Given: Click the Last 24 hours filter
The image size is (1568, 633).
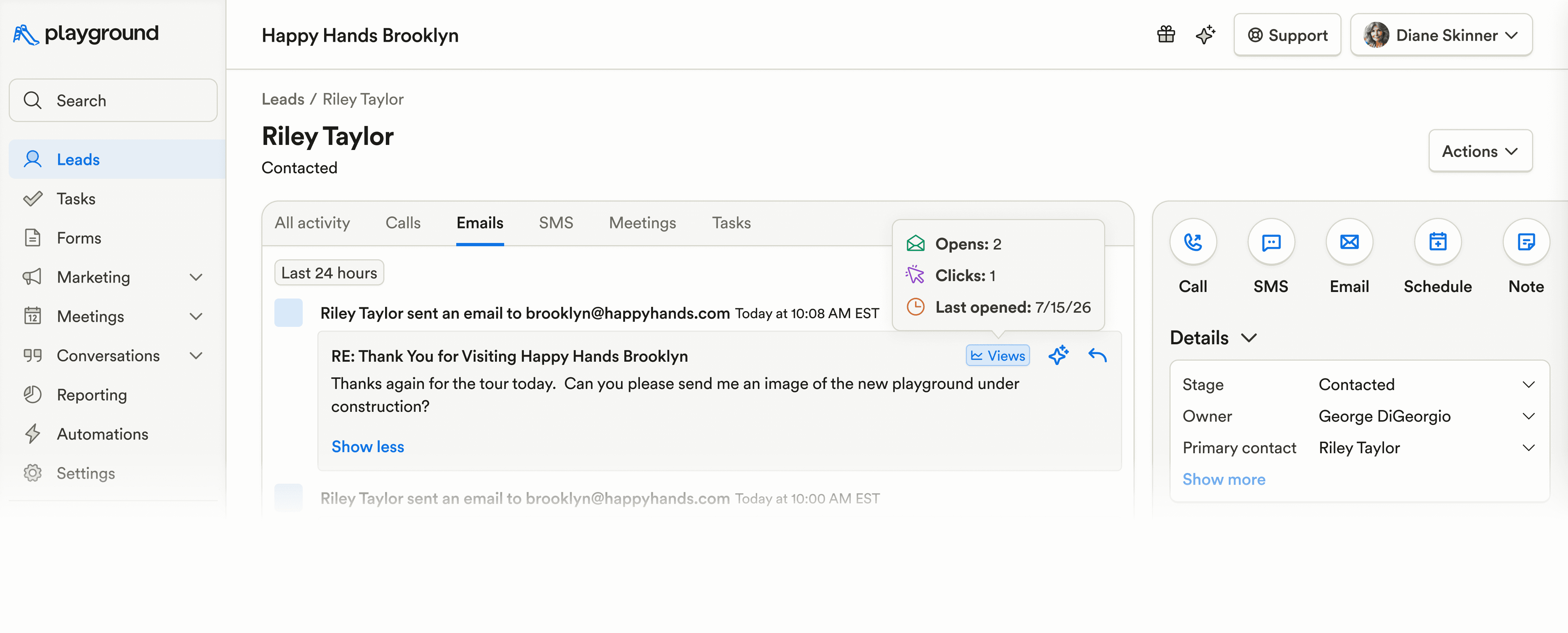Looking at the screenshot, I should [329, 272].
